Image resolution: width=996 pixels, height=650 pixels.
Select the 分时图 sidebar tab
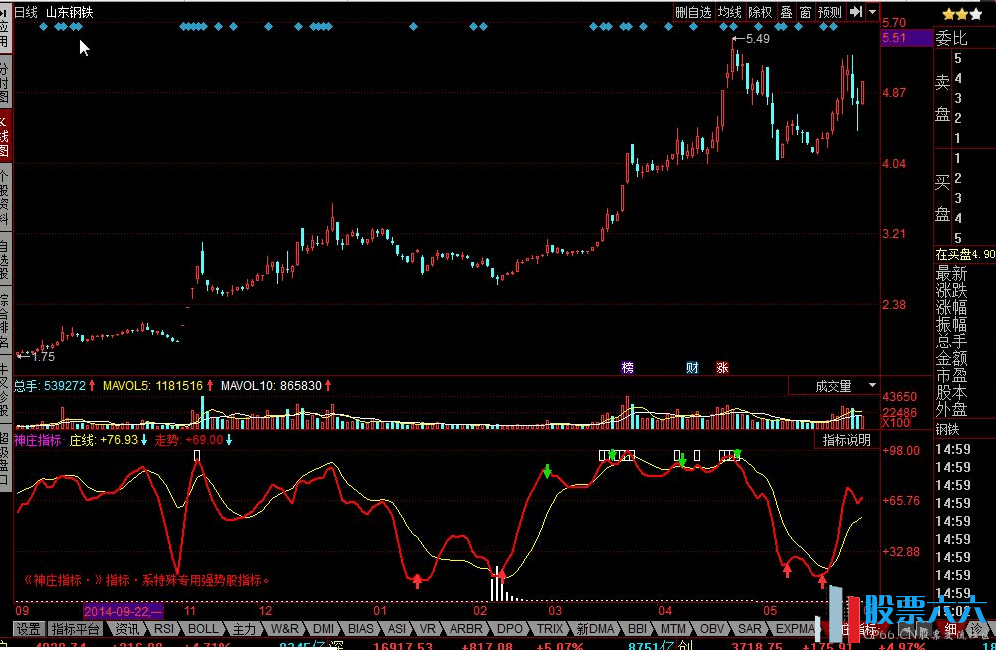(x=5, y=83)
